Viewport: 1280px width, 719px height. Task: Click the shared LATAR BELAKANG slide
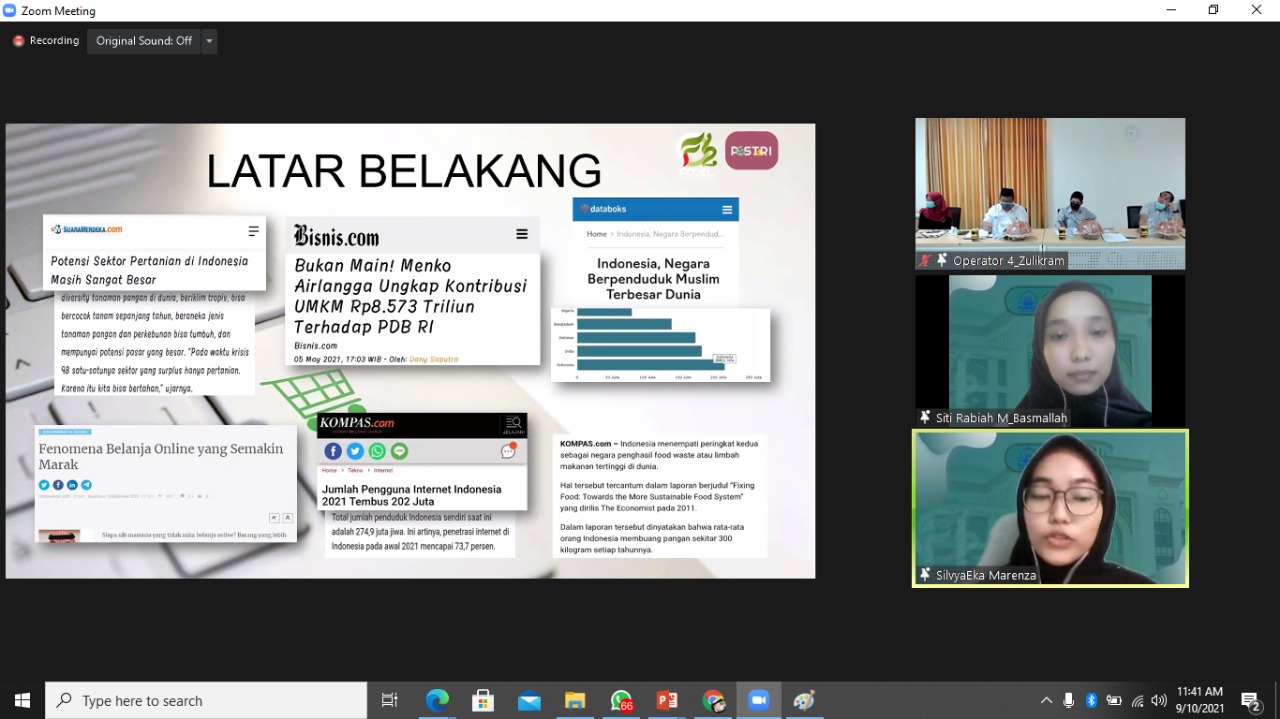pos(410,350)
